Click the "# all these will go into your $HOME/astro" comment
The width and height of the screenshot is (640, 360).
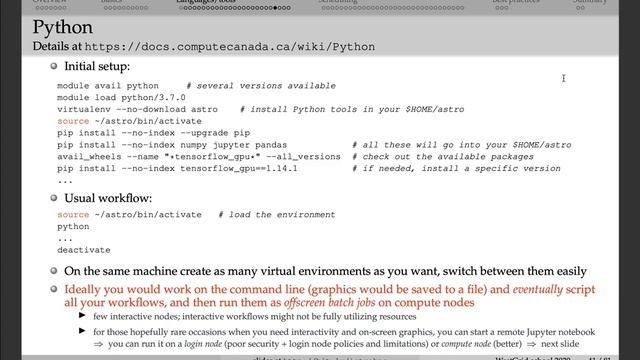click(x=462, y=145)
